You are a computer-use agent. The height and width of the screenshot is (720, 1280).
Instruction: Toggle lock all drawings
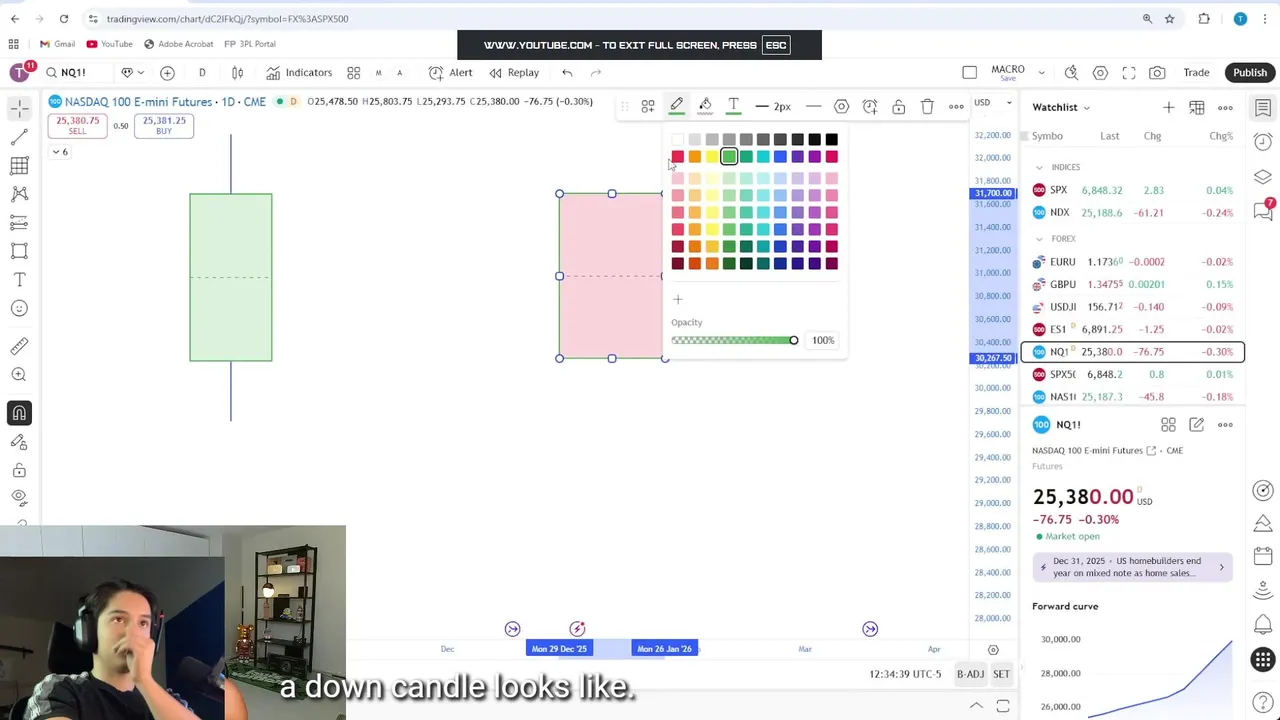[19, 470]
